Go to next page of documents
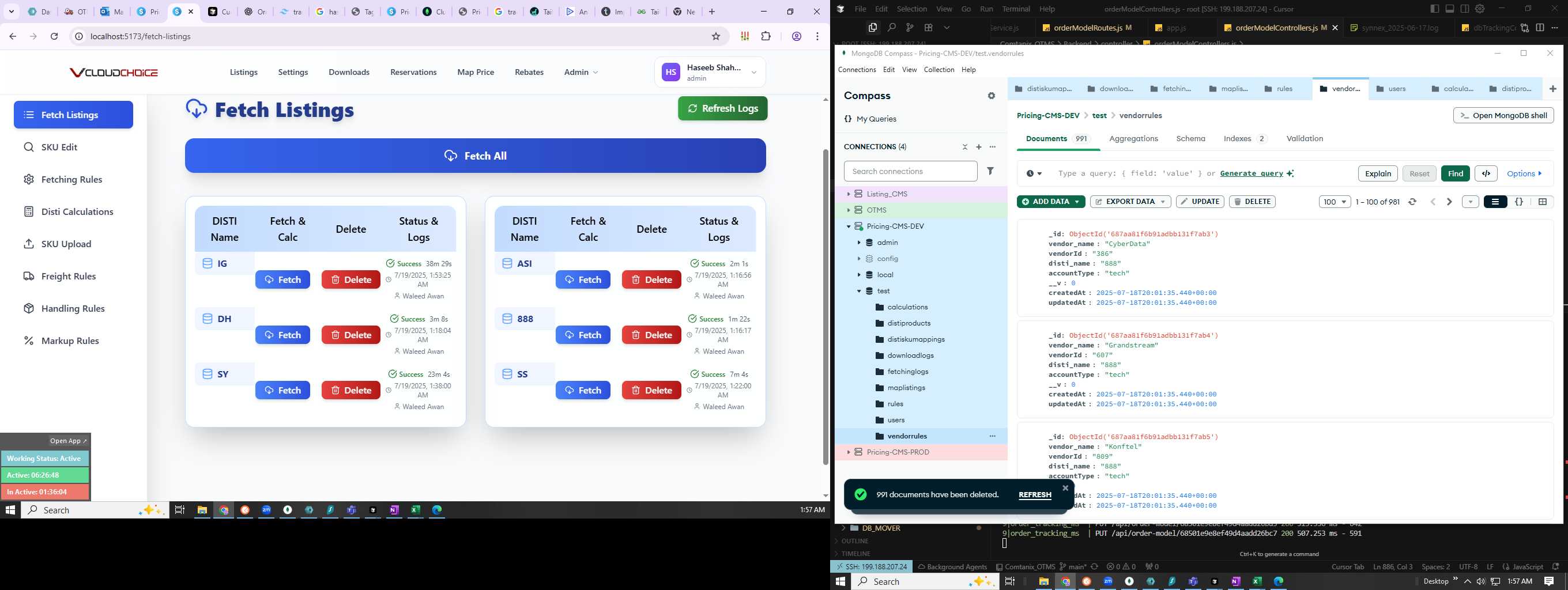 (x=1449, y=202)
